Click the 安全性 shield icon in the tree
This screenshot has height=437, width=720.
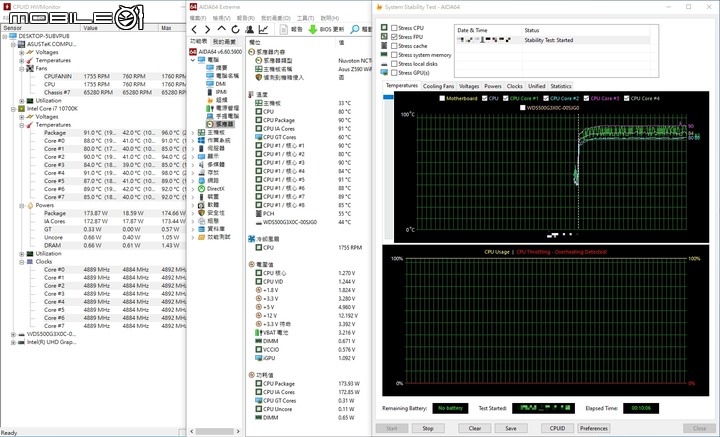[x=201, y=213]
